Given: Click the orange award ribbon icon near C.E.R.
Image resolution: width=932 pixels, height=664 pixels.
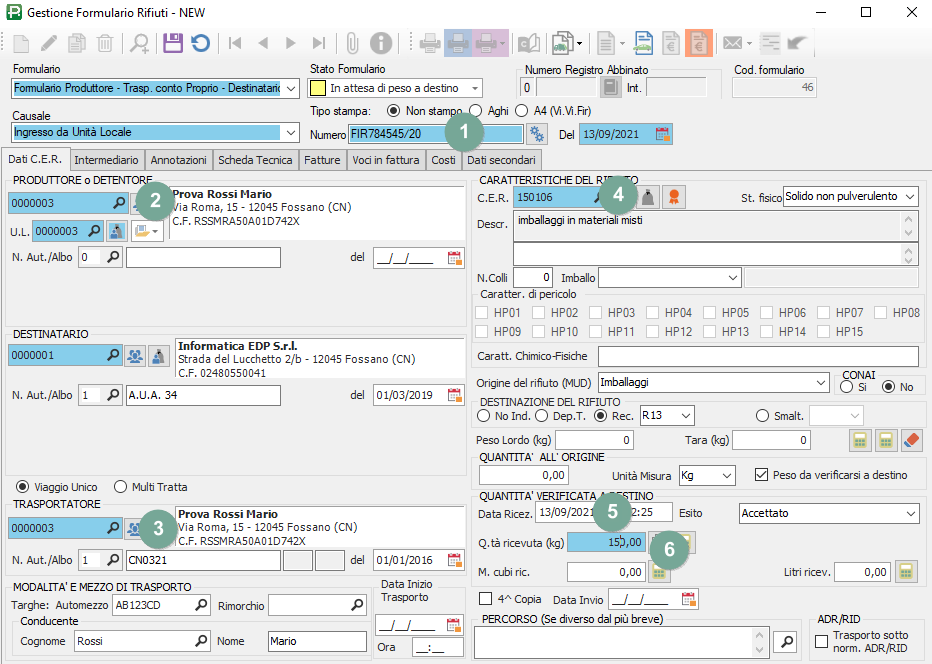Looking at the screenshot, I should click(675, 197).
